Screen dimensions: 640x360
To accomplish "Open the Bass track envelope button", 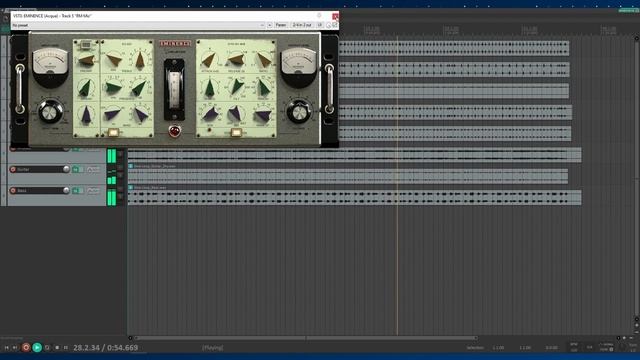I will click(x=93, y=191).
